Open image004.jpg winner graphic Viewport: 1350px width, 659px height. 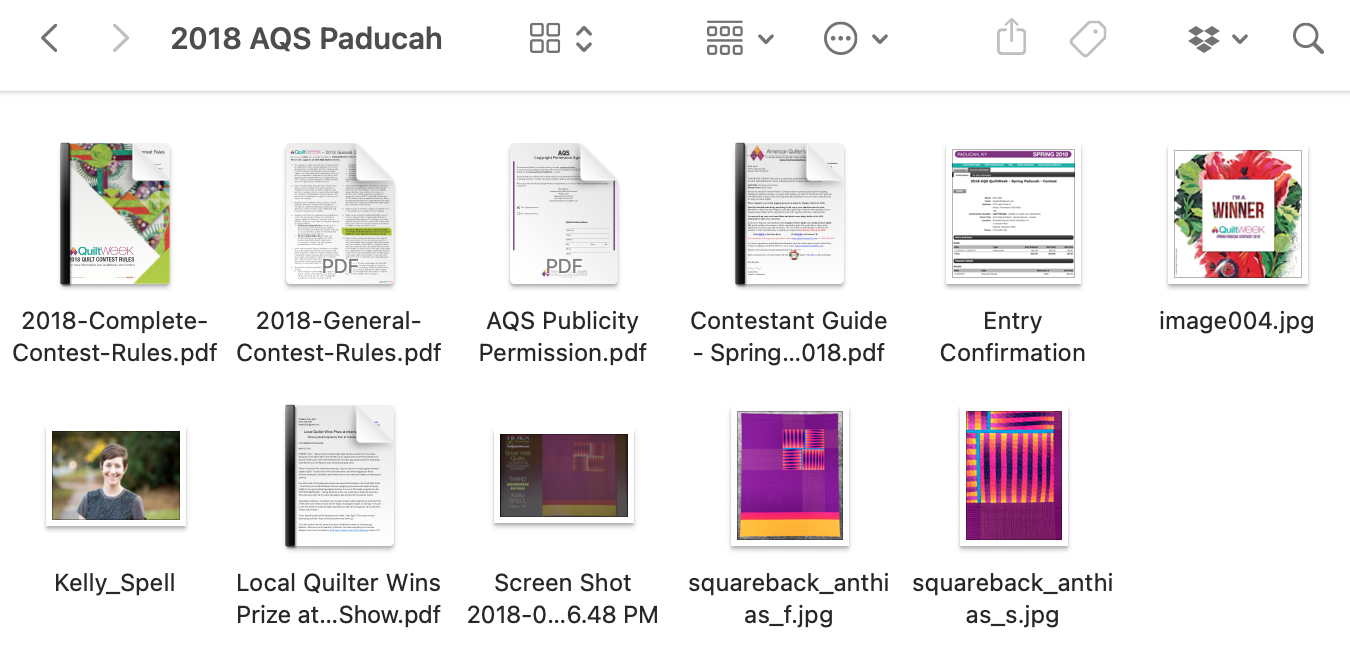click(1237, 213)
